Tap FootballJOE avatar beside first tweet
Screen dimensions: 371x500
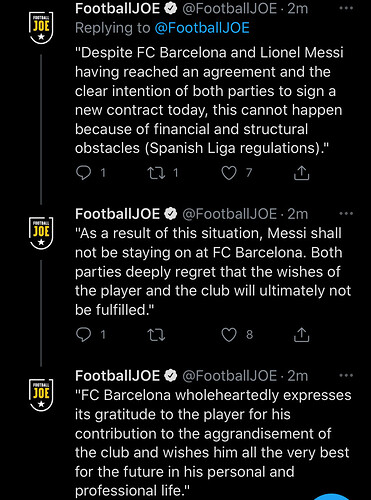[41, 27]
